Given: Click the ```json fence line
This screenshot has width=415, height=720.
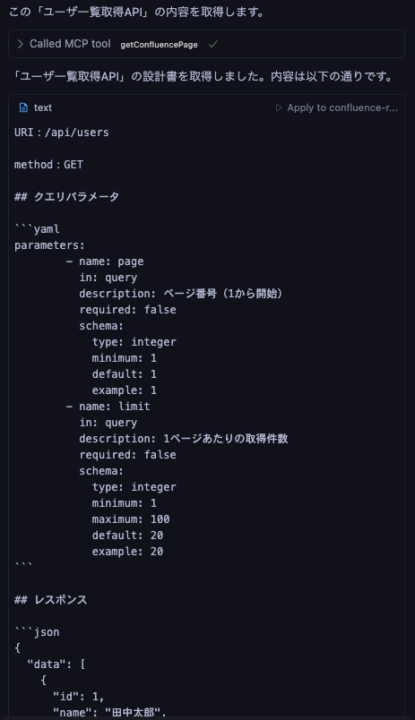Looking at the screenshot, I should (37, 632).
